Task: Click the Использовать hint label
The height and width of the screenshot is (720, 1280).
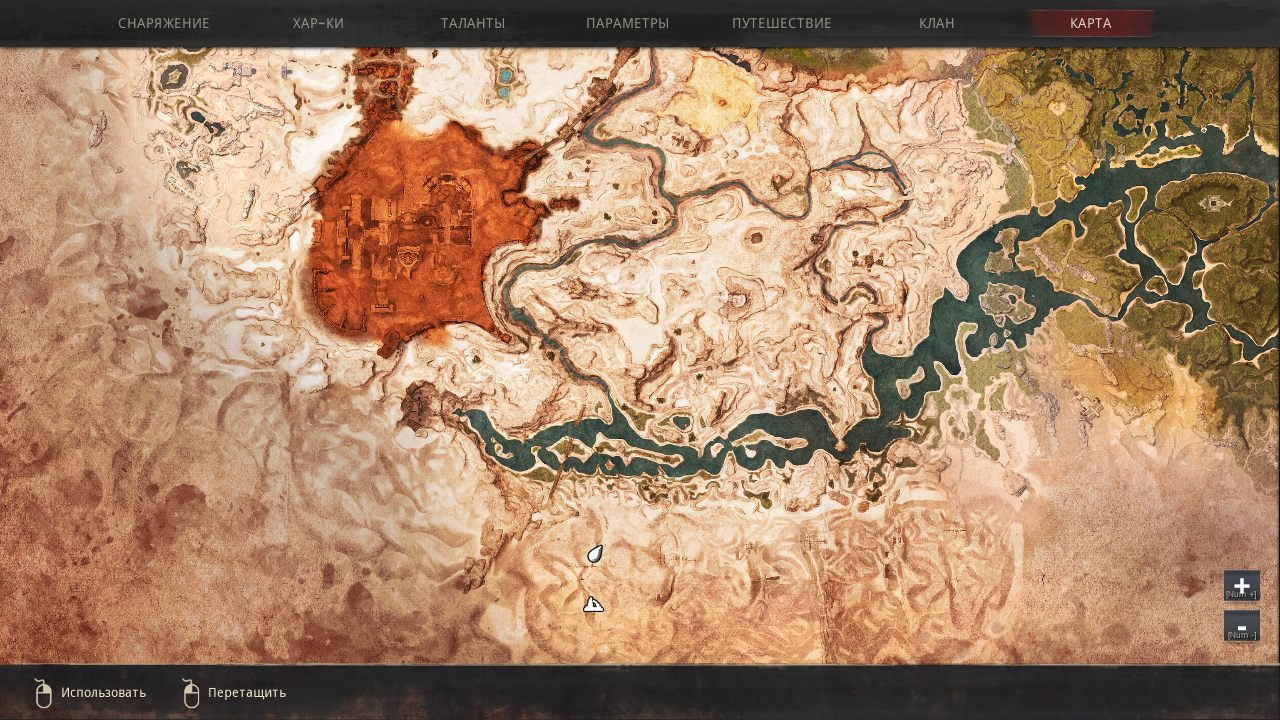Action: pos(103,692)
